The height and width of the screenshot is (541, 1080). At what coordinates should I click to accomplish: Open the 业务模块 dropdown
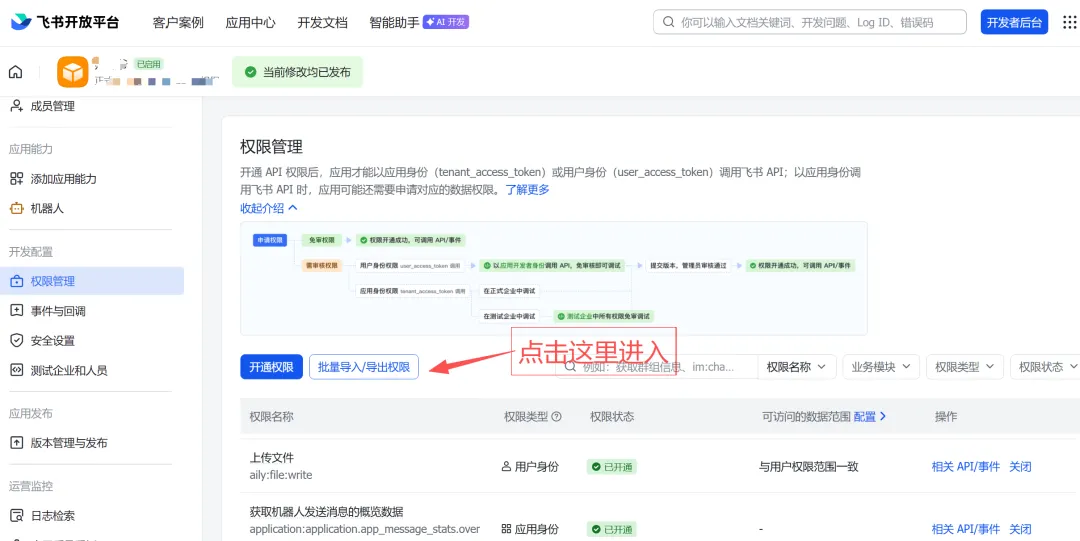pos(882,367)
